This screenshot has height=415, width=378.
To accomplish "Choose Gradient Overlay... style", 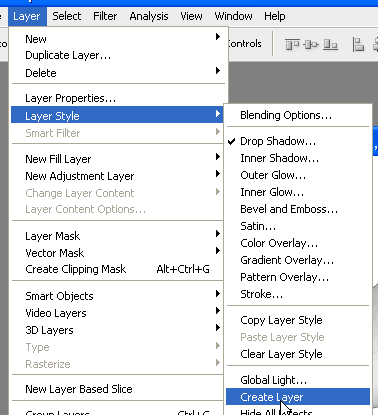I will coord(298,260).
